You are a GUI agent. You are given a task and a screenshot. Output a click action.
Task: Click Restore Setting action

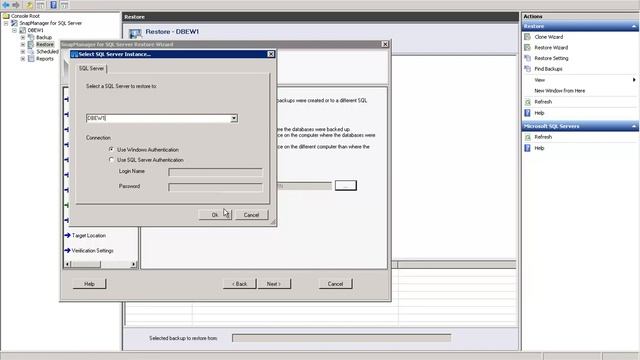(x=551, y=58)
